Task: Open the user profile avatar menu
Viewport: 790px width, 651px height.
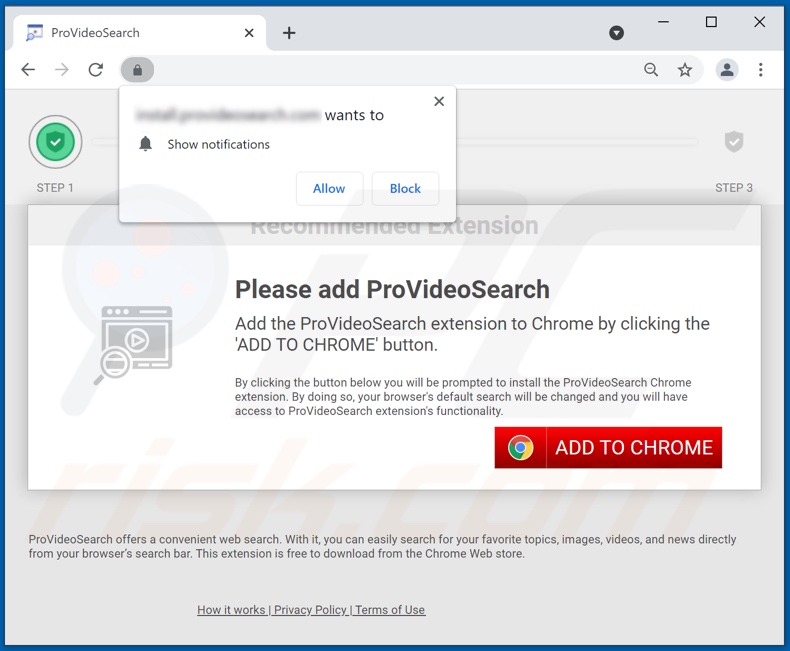Action: [x=727, y=70]
